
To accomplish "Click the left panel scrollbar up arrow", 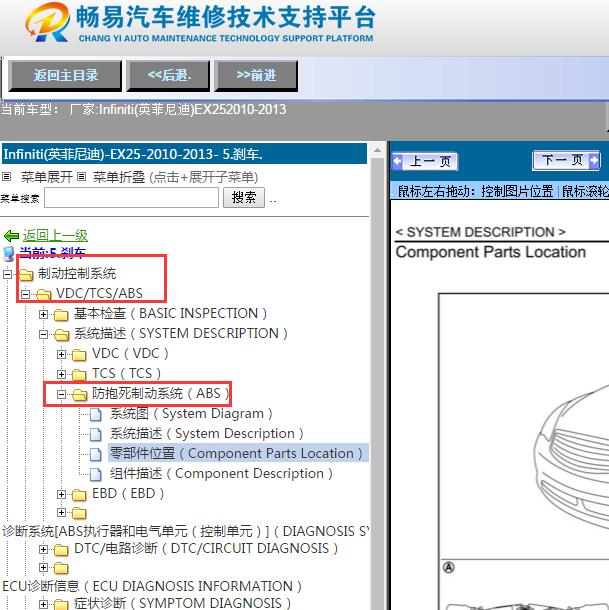I will pyautogui.click(x=377, y=150).
